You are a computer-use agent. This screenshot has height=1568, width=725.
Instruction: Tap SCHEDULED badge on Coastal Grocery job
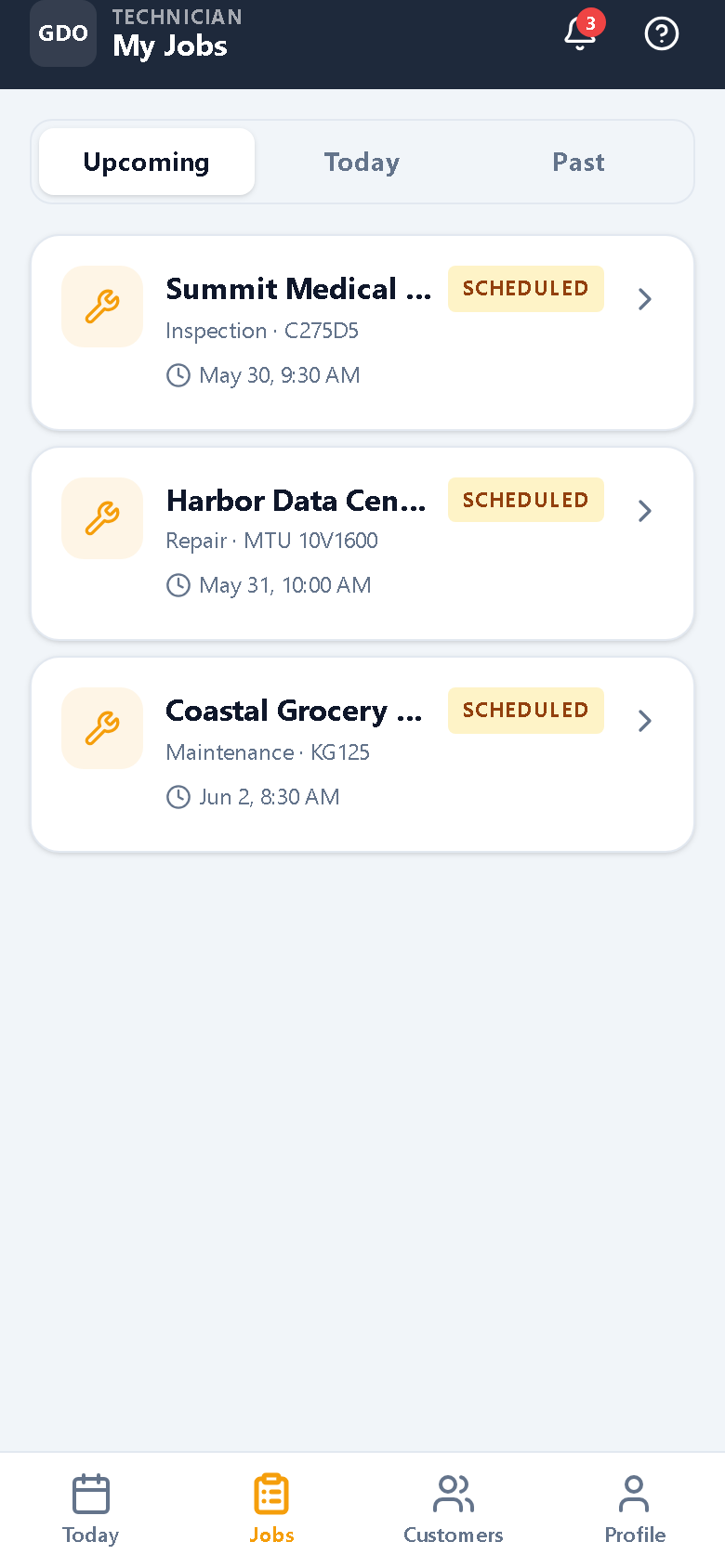pos(526,711)
